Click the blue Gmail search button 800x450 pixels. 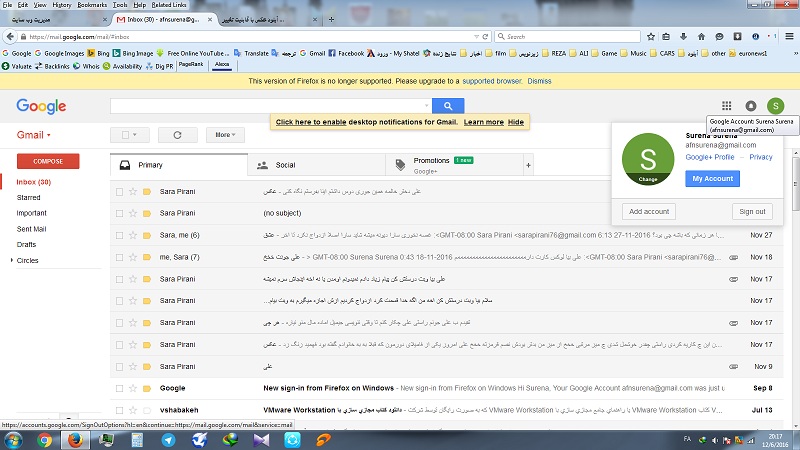pos(448,106)
